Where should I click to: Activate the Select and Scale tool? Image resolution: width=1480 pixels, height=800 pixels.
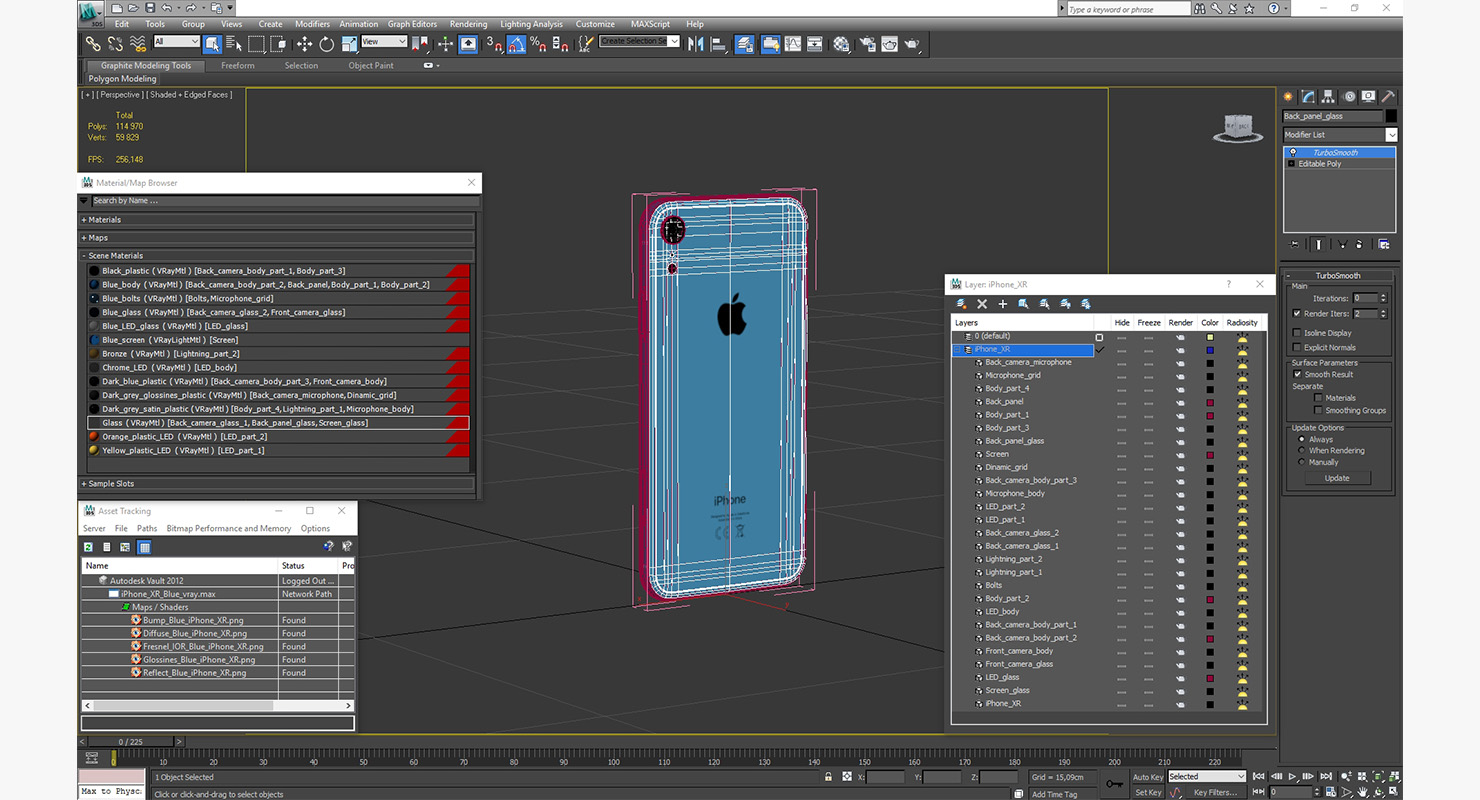(349, 43)
